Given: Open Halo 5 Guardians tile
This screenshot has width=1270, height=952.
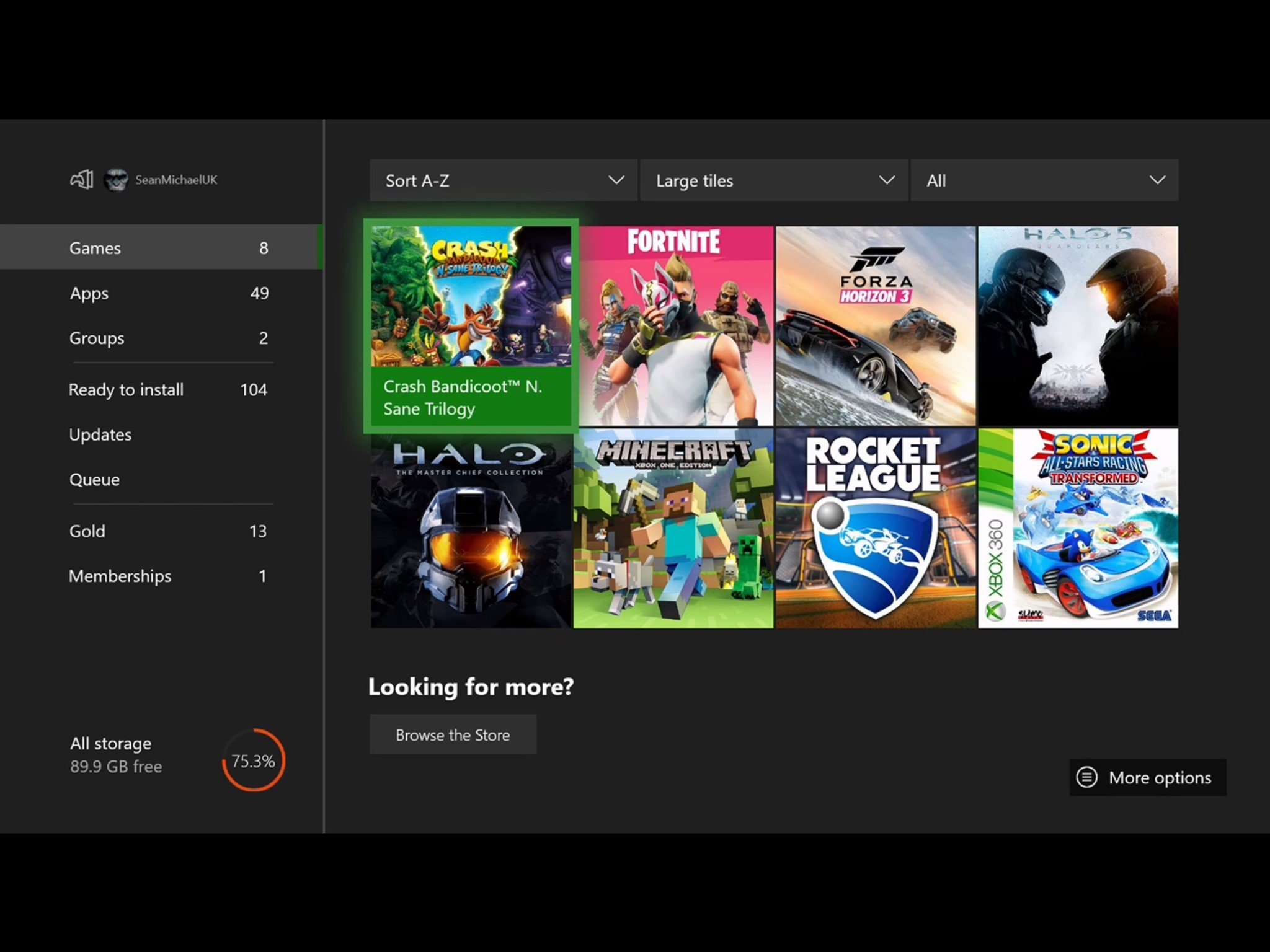Looking at the screenshot, I should [x=1078, y=326].
